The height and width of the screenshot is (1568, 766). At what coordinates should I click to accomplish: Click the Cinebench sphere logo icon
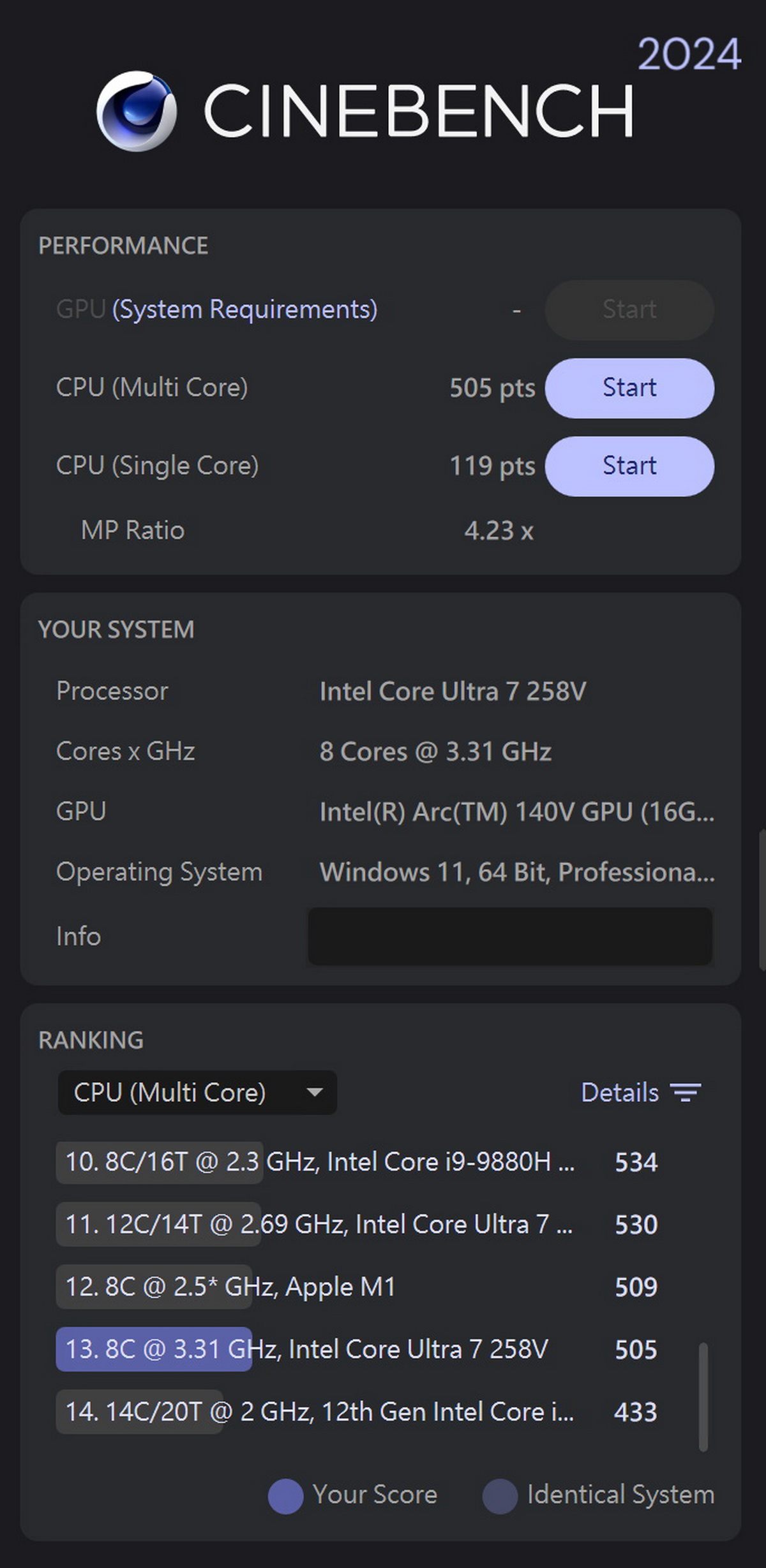pos(137,111)
